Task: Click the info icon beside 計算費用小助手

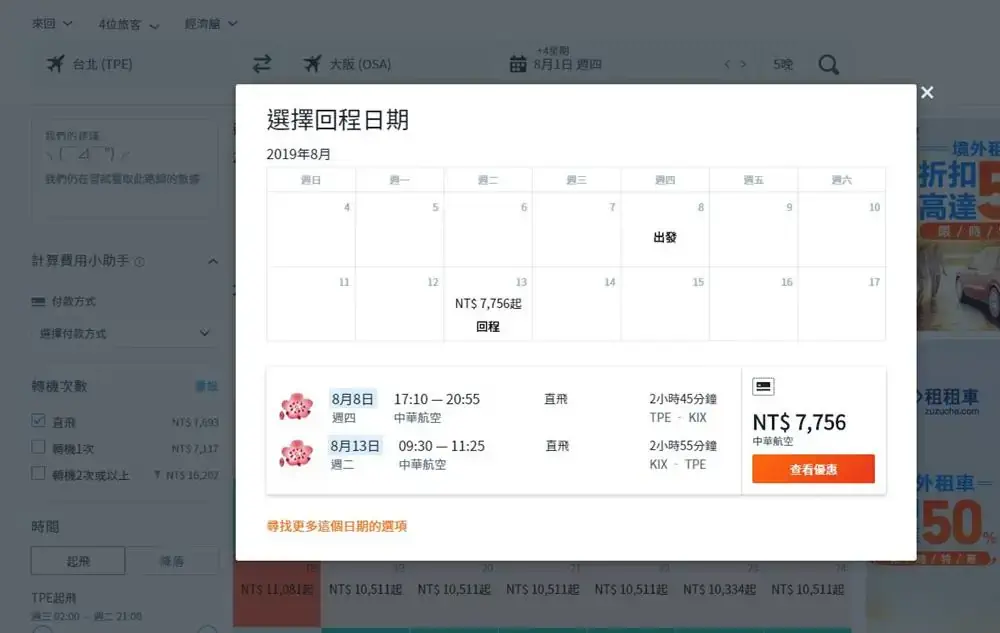Action: (x=139, y=261)
